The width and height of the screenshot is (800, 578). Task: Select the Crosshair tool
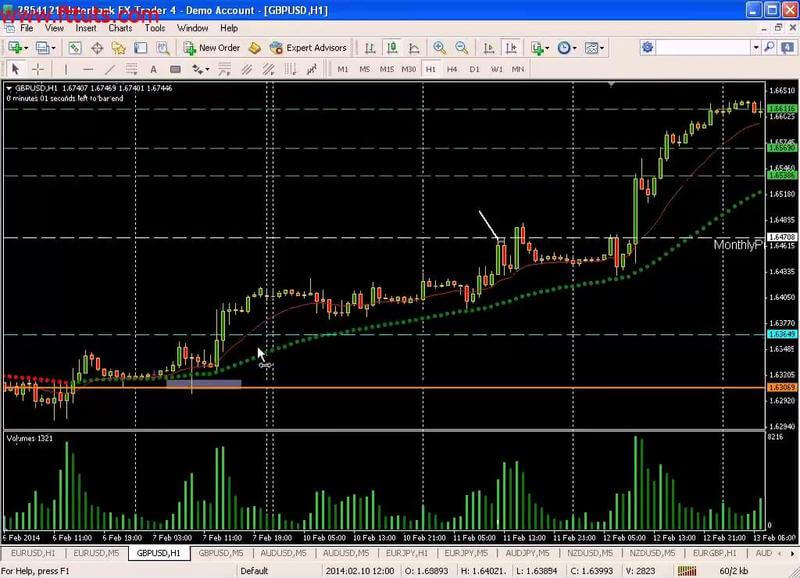pos(39,69)
